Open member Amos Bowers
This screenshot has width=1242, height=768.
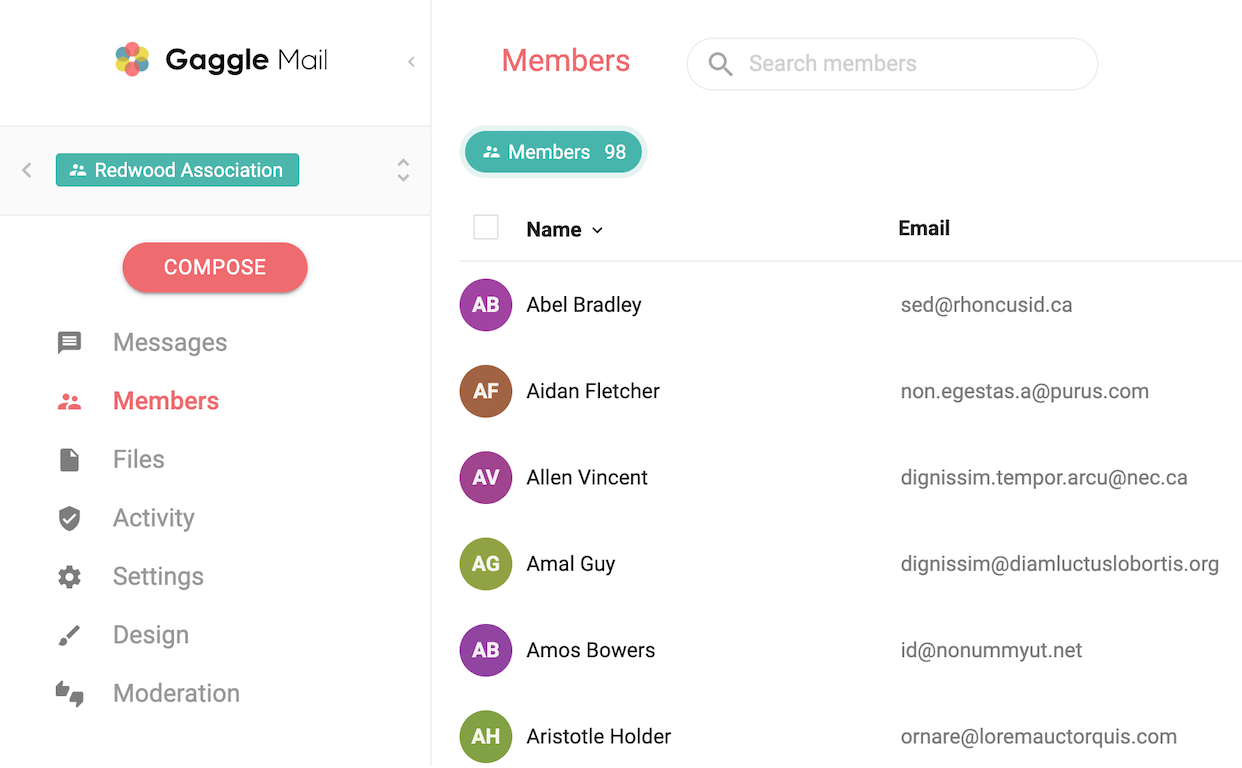click(591, 650)
